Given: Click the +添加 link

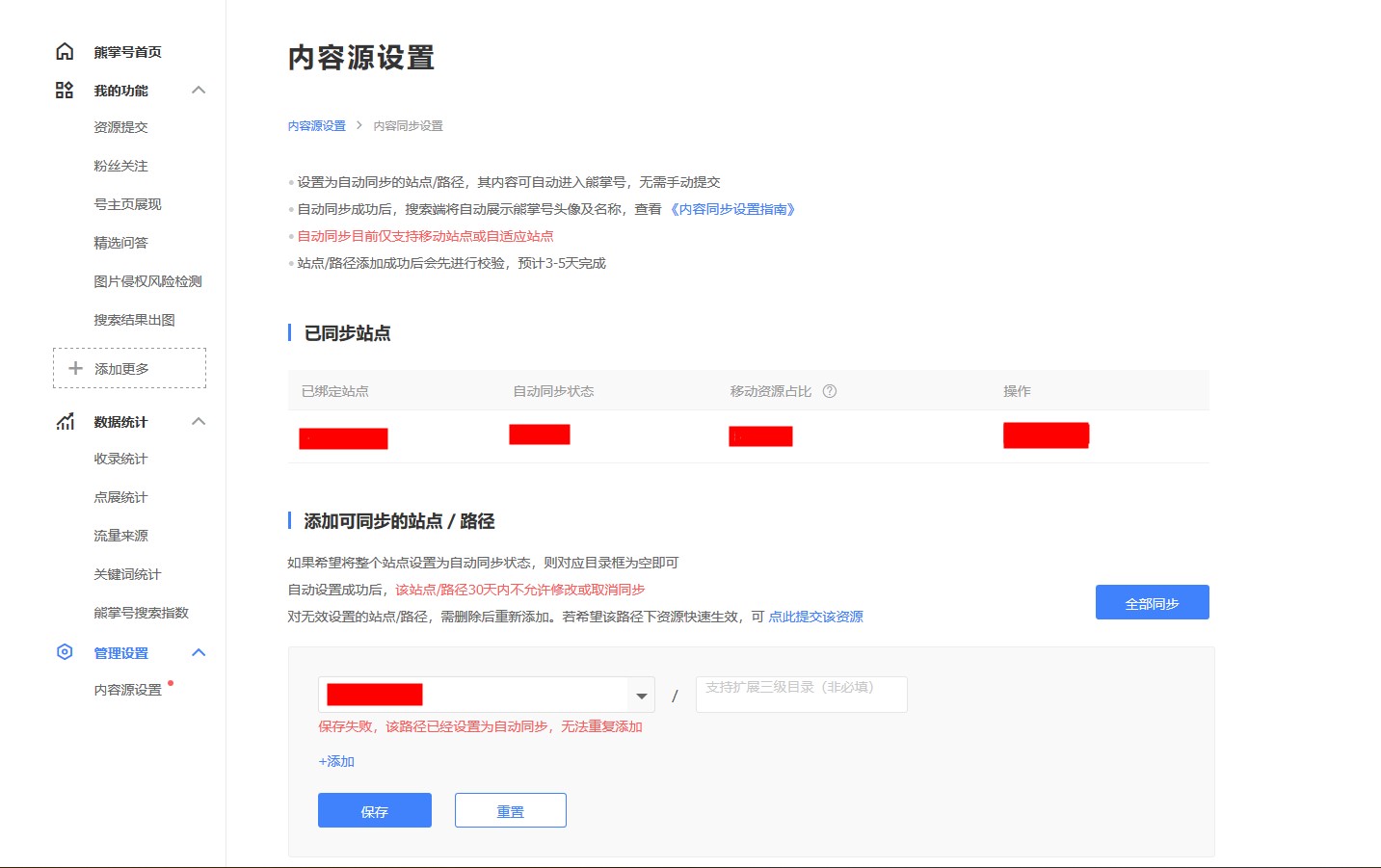Looking at the screenshot, I should [x=336, y=761].
